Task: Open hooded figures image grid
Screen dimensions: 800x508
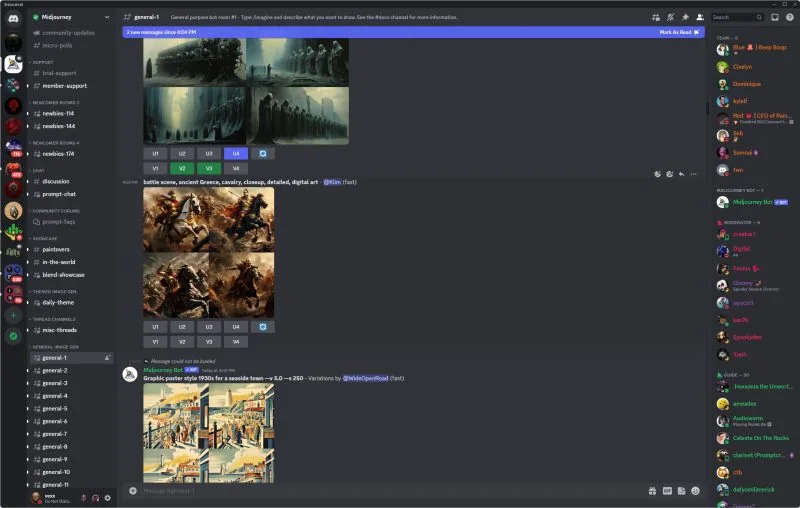Action: pos(246,91)
